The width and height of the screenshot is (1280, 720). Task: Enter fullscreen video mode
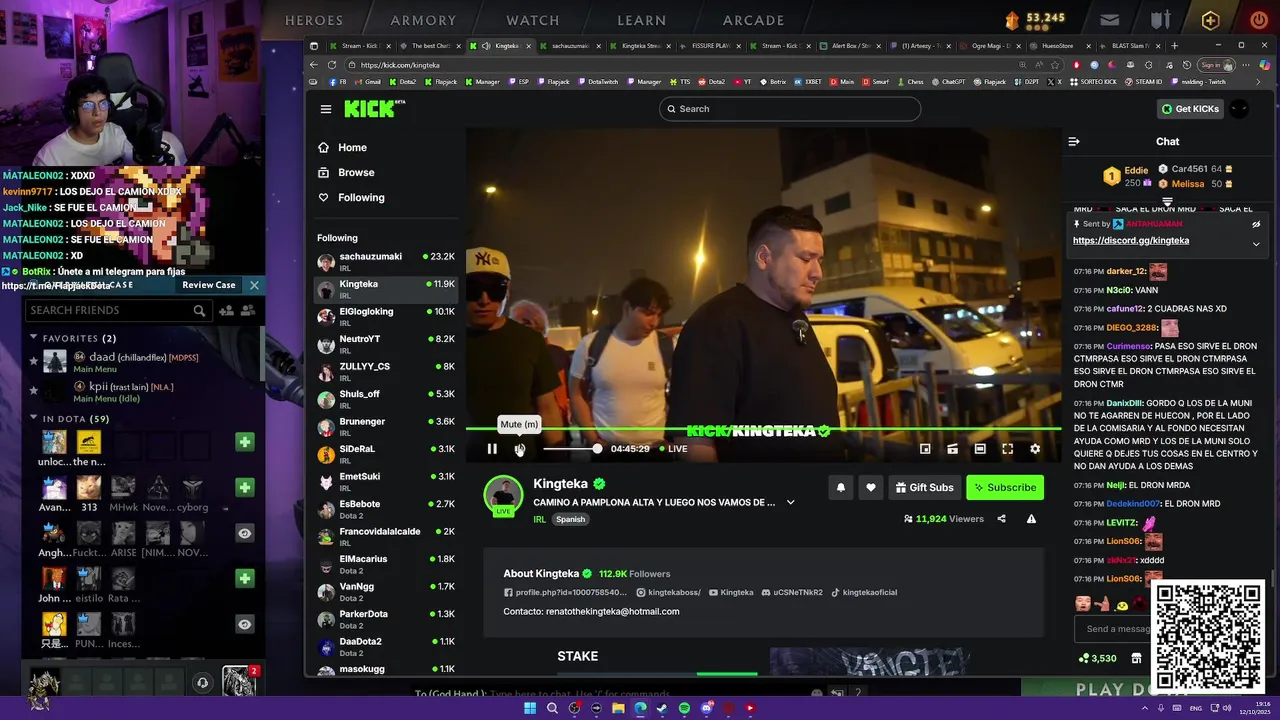click(1007, 449)
